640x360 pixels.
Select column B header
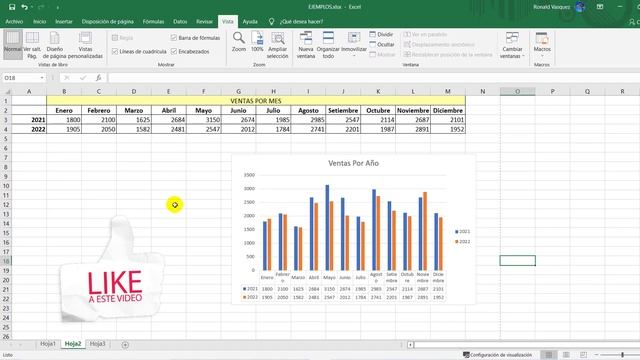pyautogui.click(x=64, y=91)
